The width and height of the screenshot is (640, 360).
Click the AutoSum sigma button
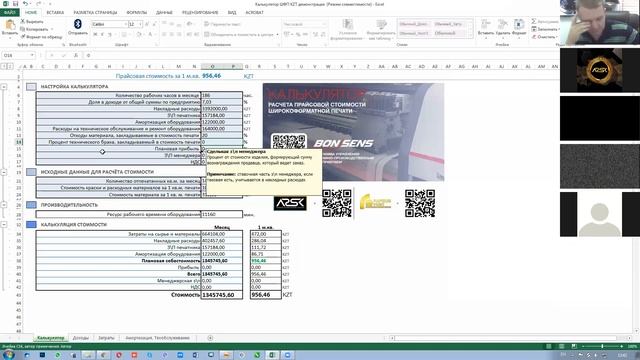tap(534, 21)
